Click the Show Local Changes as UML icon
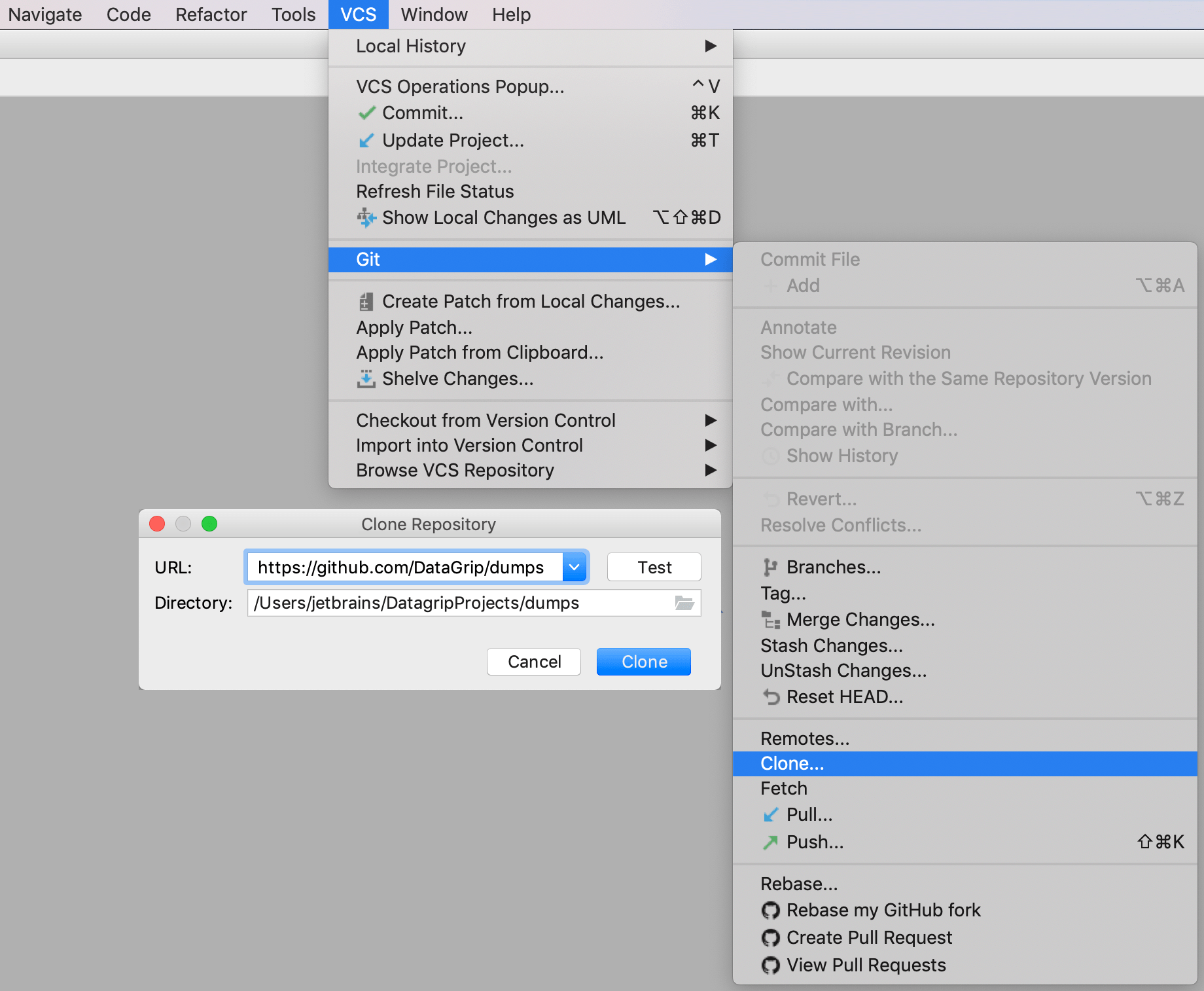The image size is (1204, 991). tap(366, 218)
